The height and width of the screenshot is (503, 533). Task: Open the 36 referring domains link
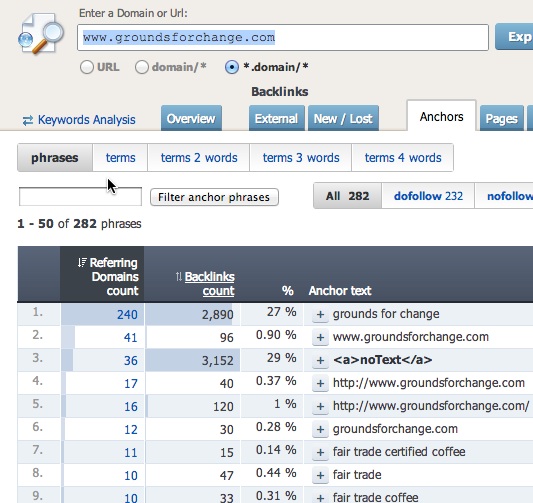[131, 360]
